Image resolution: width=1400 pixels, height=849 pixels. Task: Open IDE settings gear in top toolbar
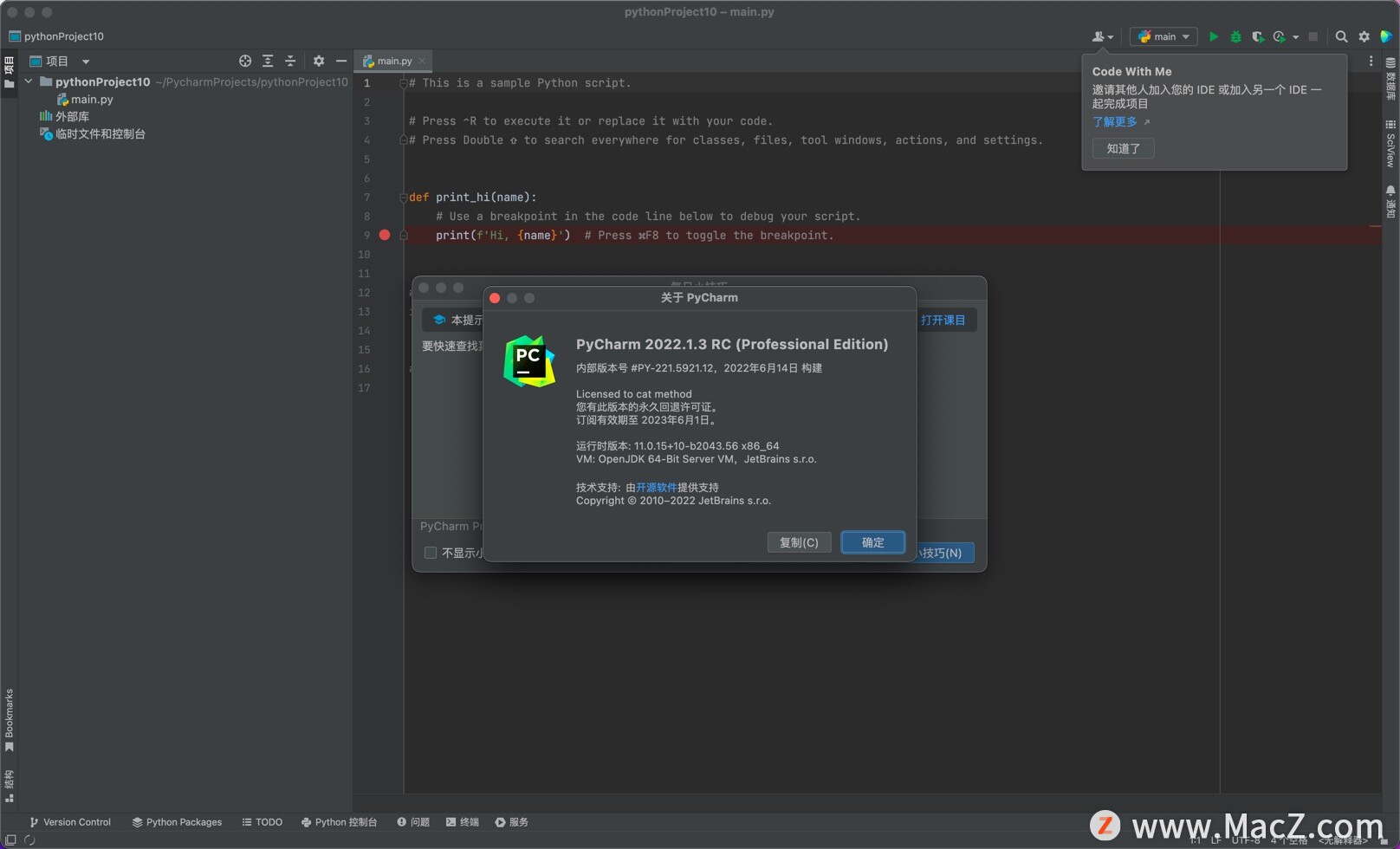pos(1364,36)
